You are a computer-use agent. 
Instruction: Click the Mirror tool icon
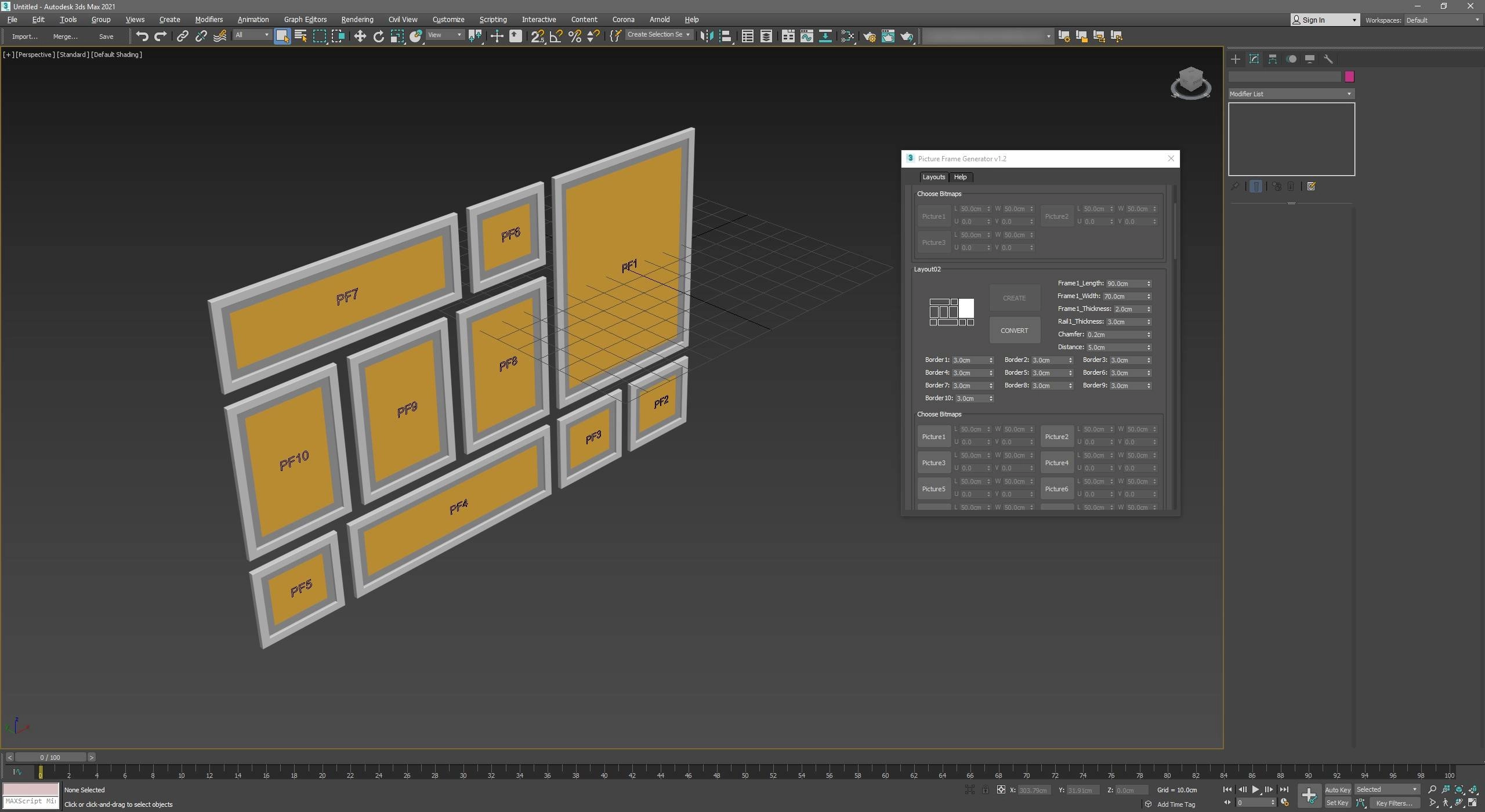pyautogui.click(x=706, y=36)
